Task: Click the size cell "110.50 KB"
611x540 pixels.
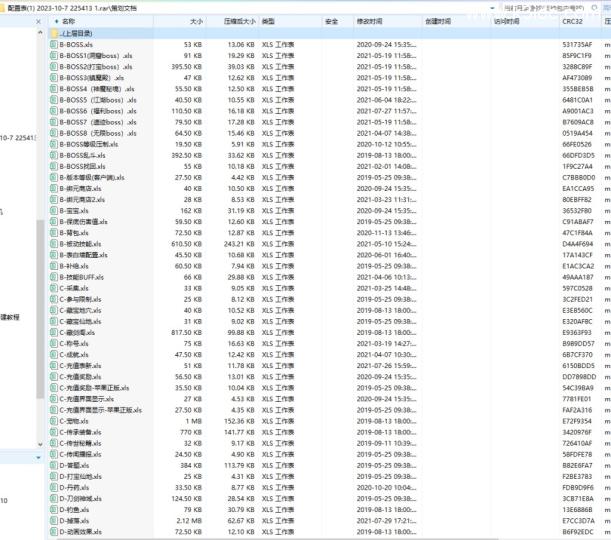Action: pos(186,111)
